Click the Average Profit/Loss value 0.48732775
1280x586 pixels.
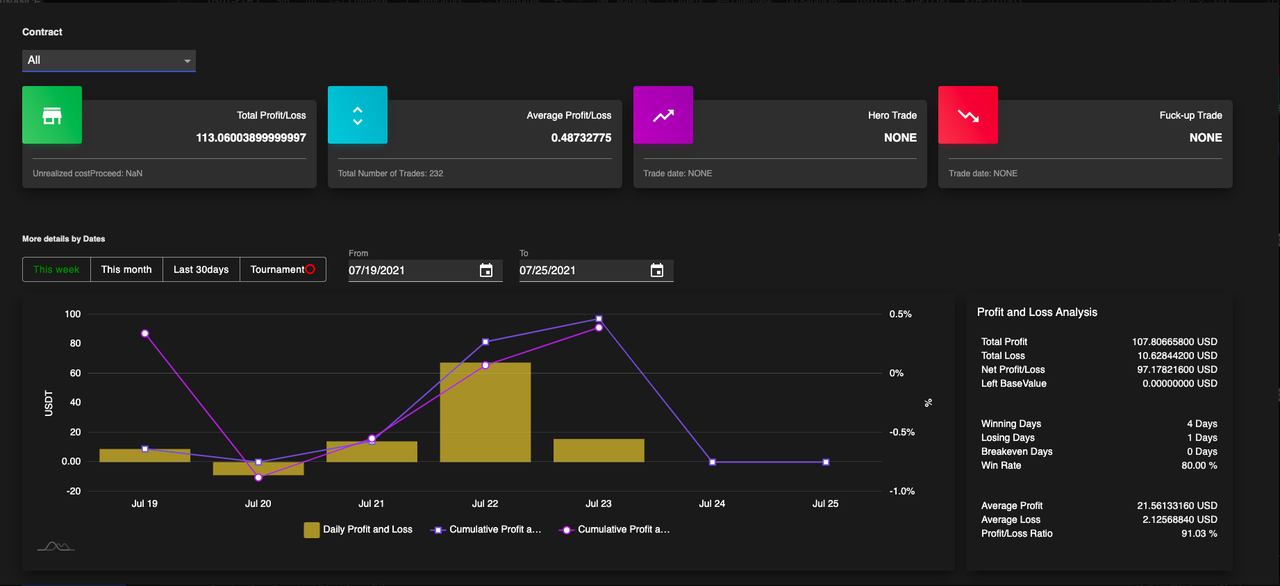point(581,138)
